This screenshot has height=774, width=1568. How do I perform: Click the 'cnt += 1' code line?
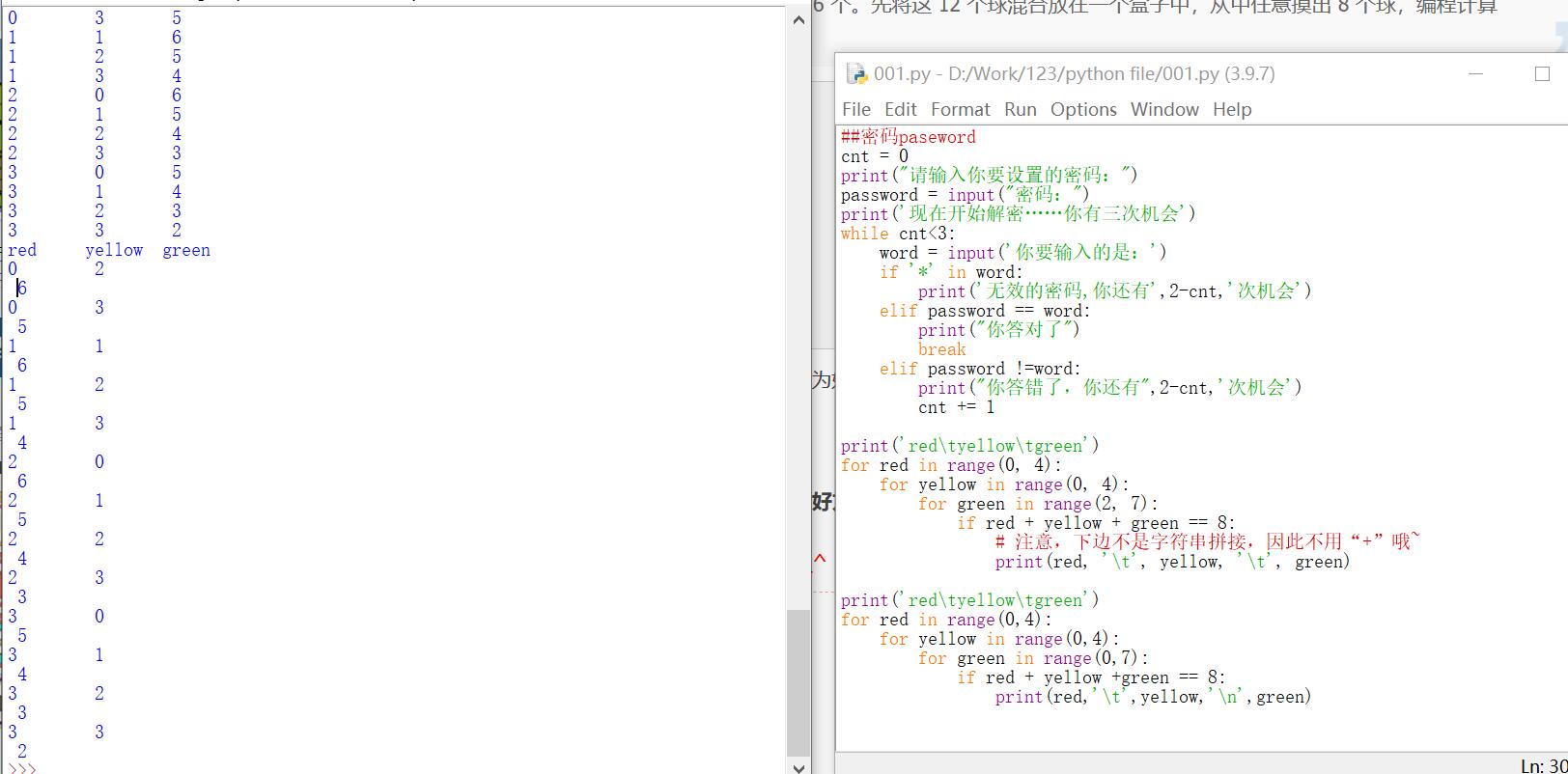point(956,407)
